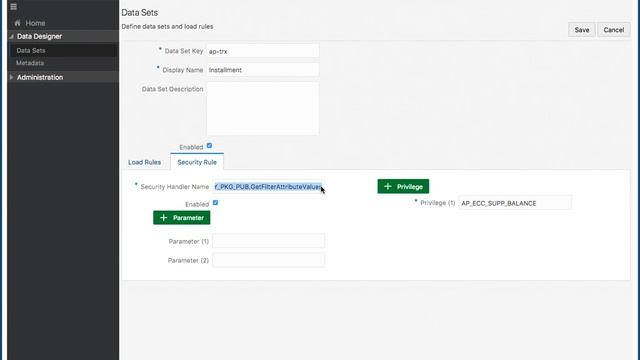Focus the Display Name field

[262, 70]
